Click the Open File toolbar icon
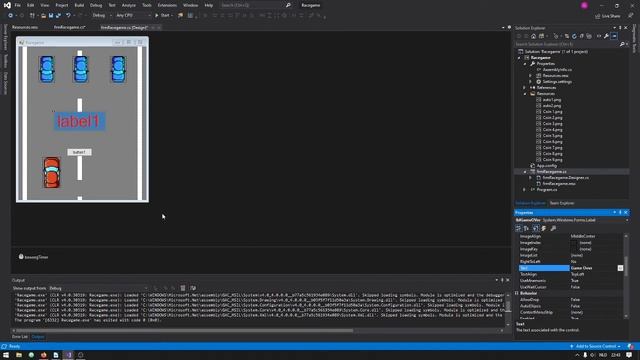640x360 pixels. [43, 16]
